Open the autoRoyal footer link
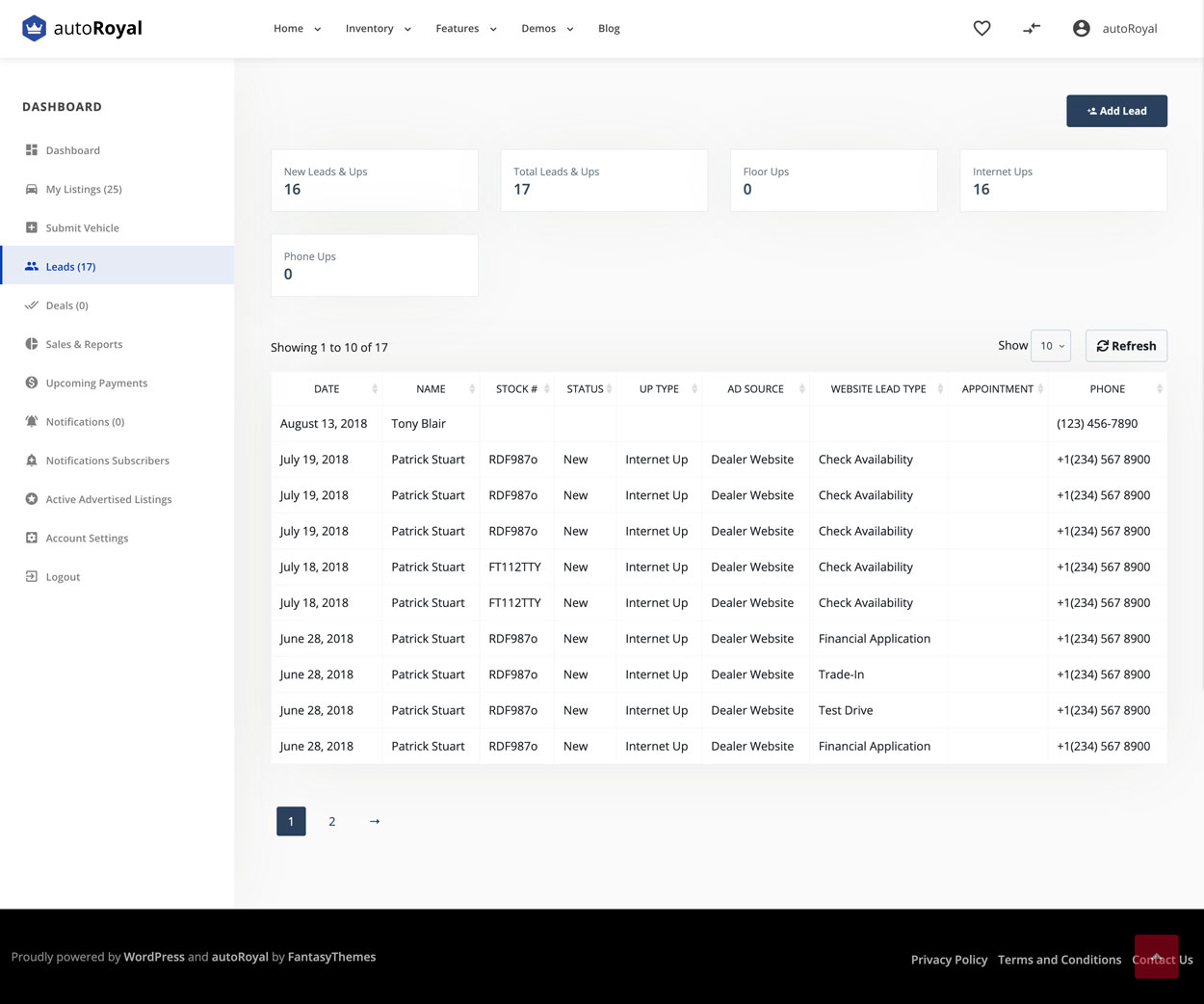This screenshot has height=1004, width=1204. click(240, 957)
